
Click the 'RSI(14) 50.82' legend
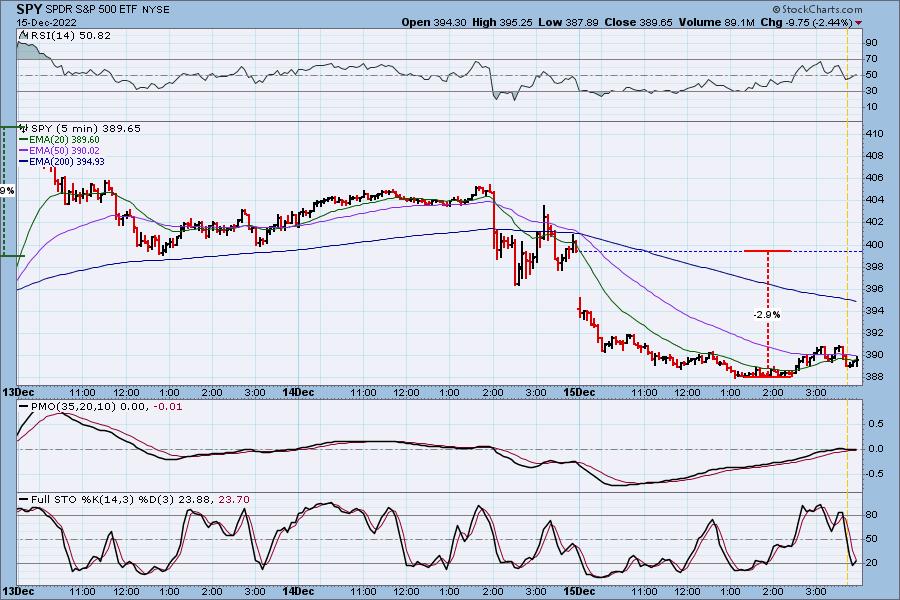[70, 35]
